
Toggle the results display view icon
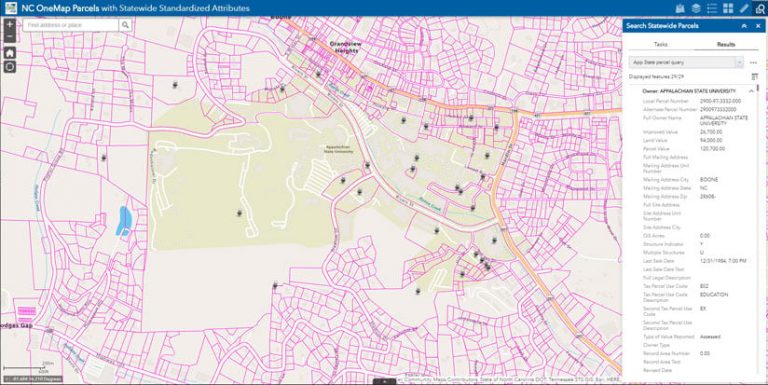pyautogui.click(x=754, y=77)
